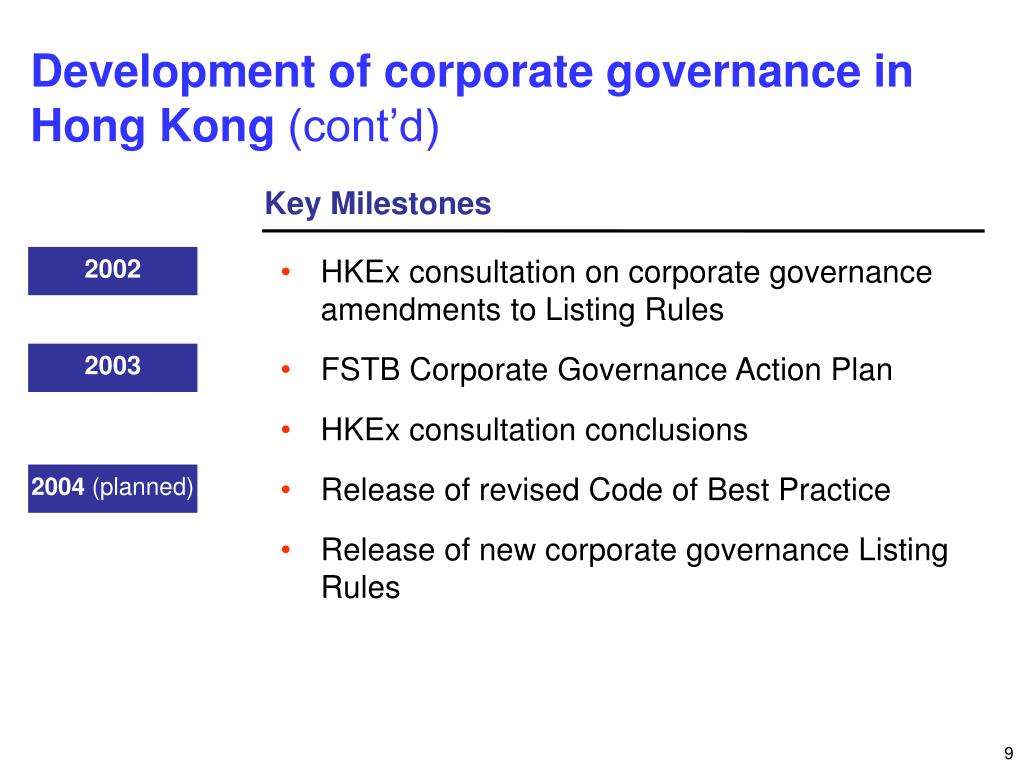The width and height of the screenshot is (1024, 768).
Task: Select the Key Milestones heading
Action: pyautogui.click(x=377, y=204)
